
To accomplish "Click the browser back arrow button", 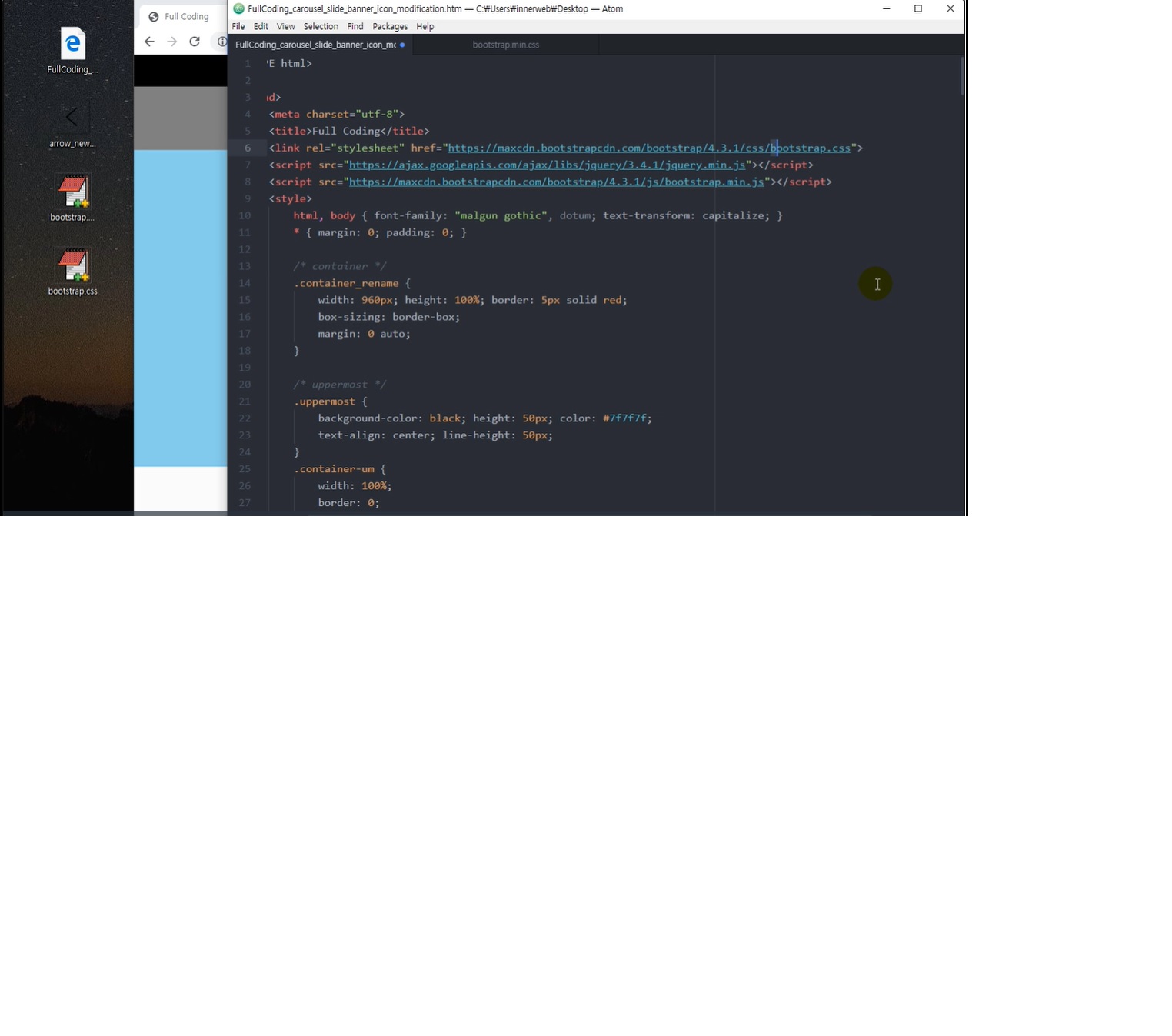I will (149, 42).
